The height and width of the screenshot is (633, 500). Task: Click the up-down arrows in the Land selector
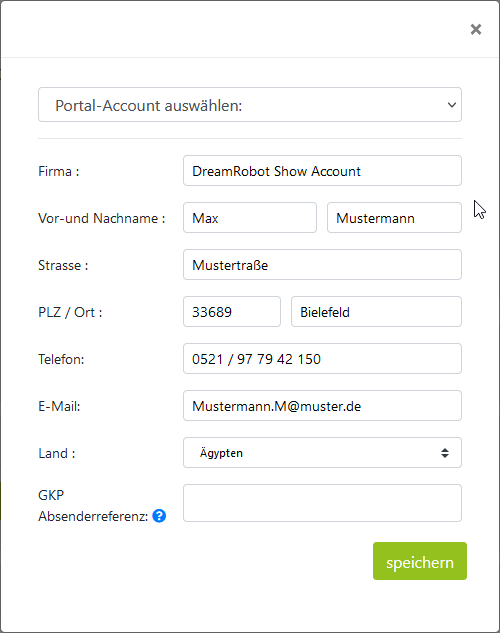tap(445, 453)
